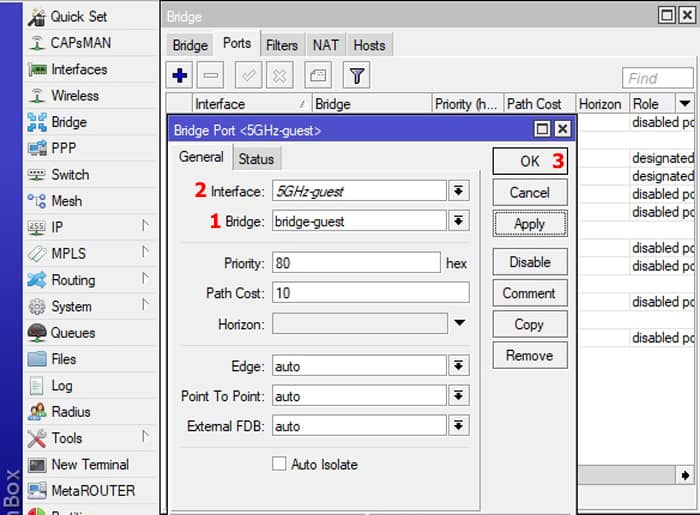Open Interfaces in the sidebar
This screenshot has width=700, height=515.
(x=91, y=69)
